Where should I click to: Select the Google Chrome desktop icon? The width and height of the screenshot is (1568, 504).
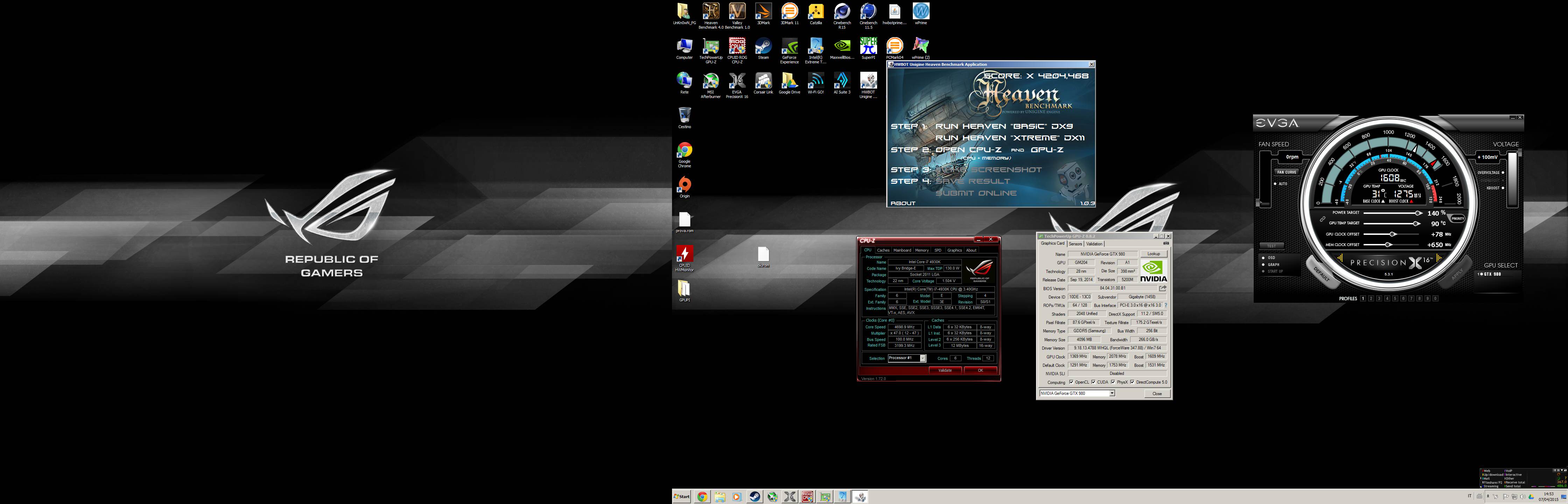[x=685, y=155]
